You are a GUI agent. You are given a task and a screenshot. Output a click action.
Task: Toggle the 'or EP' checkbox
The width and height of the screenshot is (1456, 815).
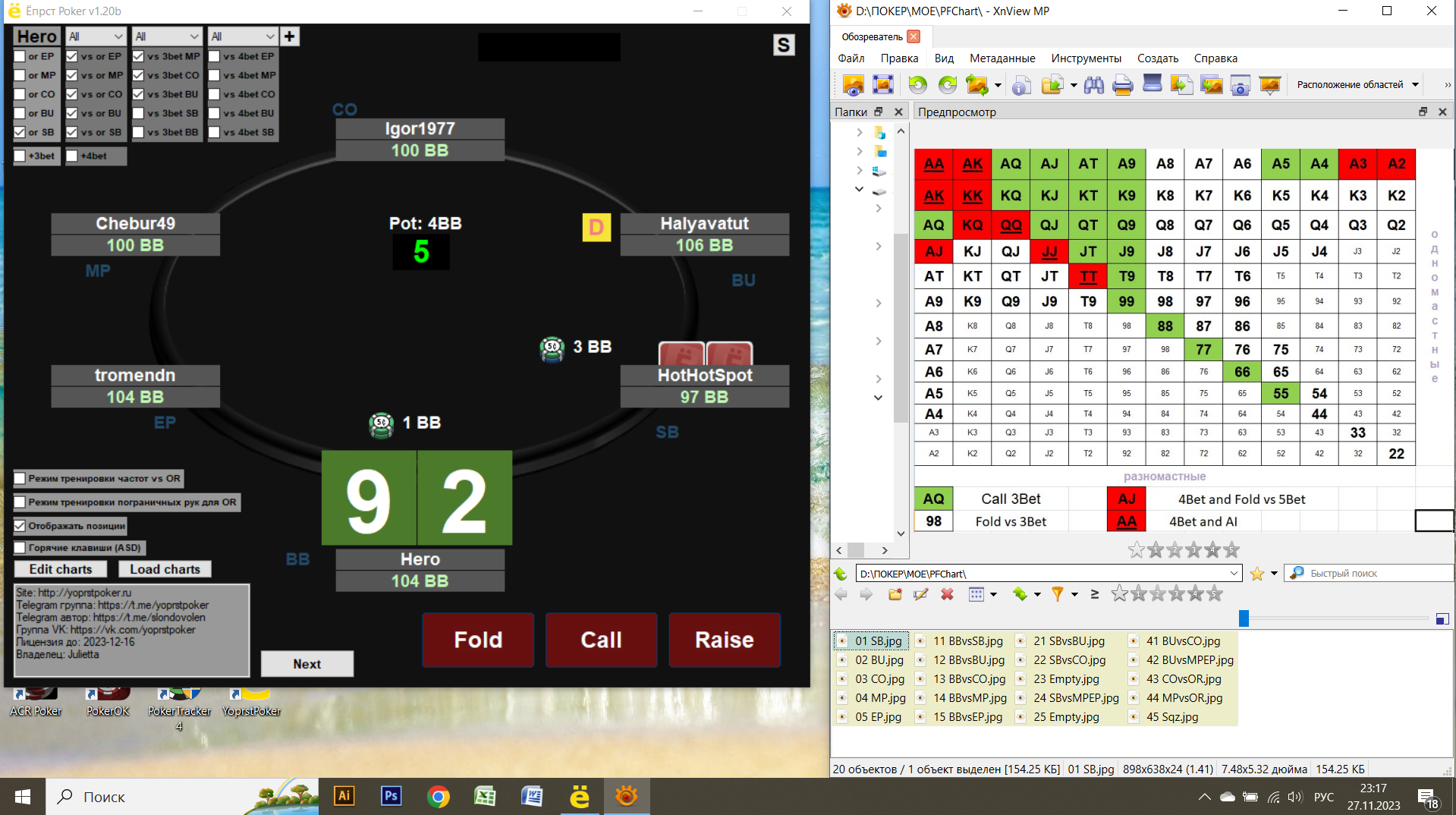tap(20, 56)
